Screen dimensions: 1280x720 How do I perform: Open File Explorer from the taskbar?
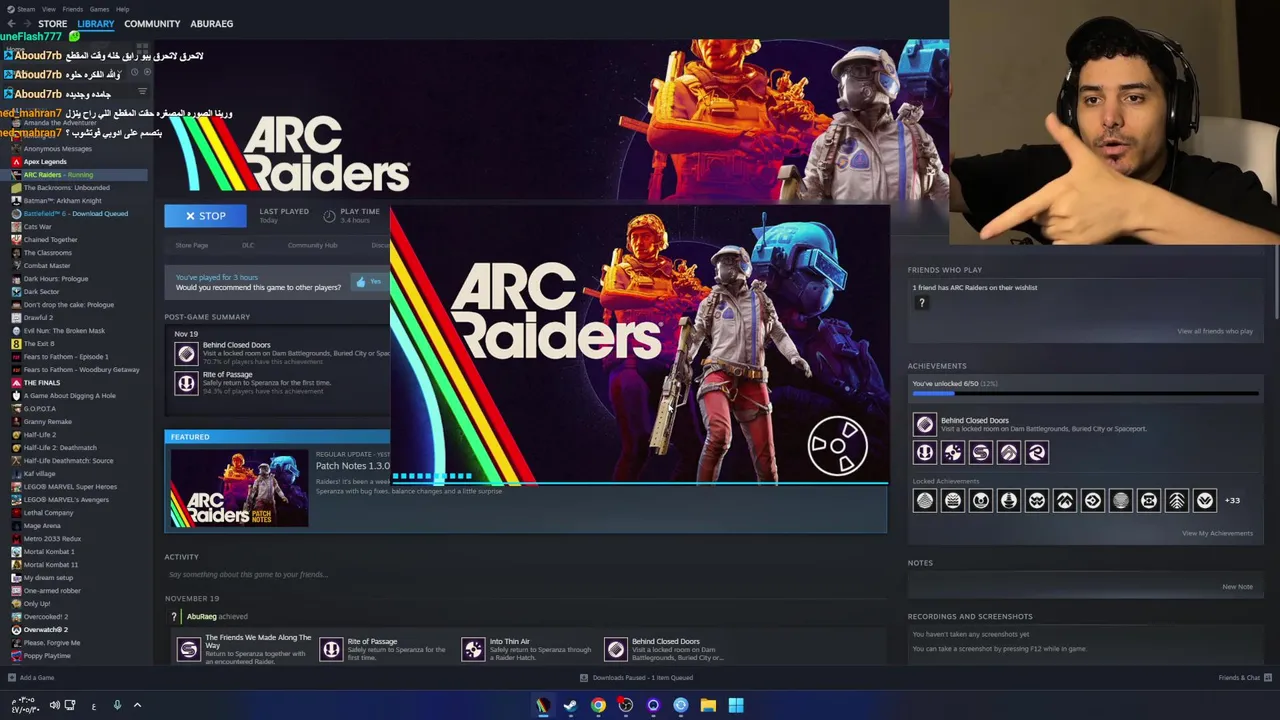click(x=708, y=706)
